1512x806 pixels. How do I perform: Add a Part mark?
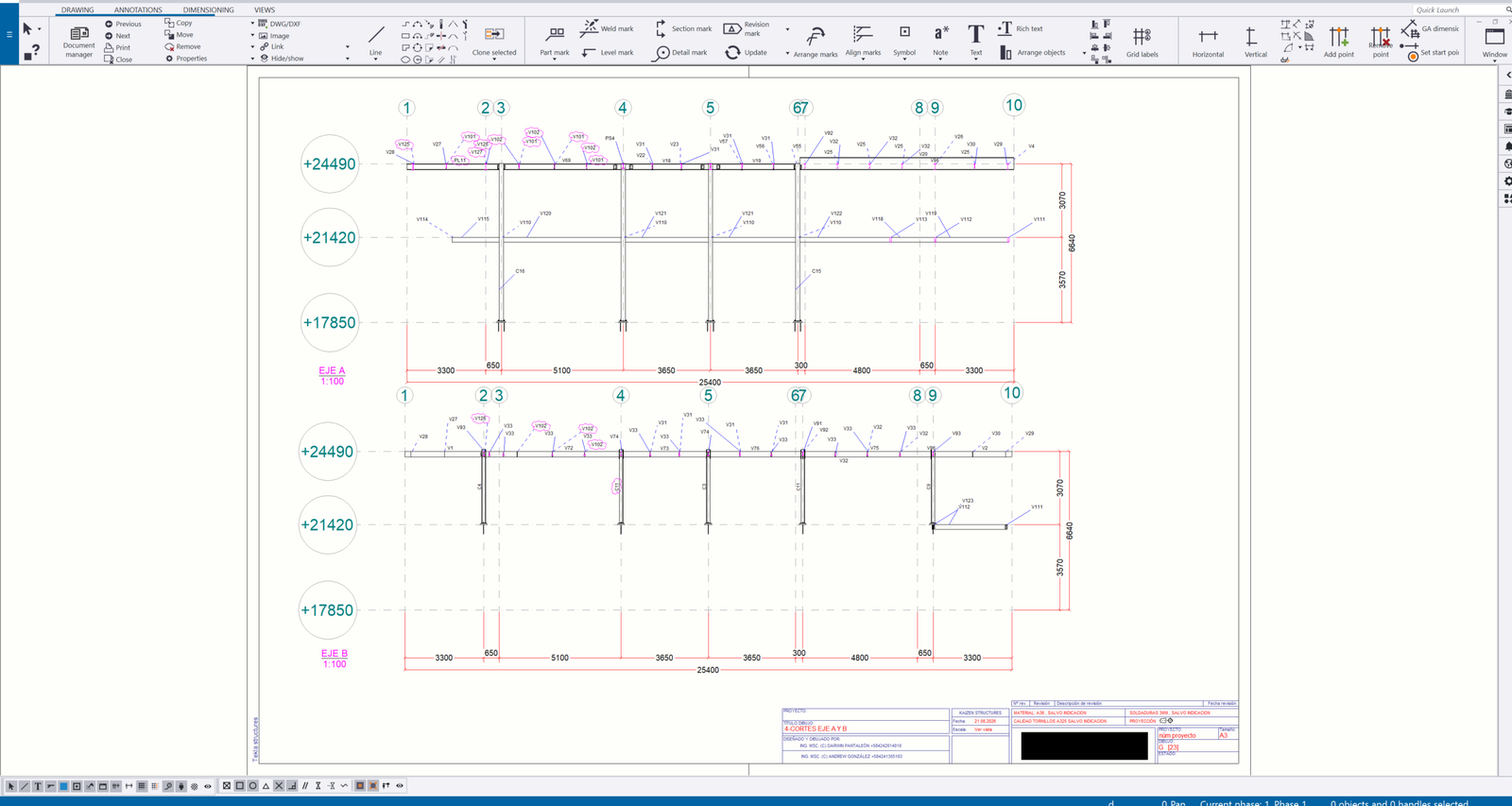555,41
